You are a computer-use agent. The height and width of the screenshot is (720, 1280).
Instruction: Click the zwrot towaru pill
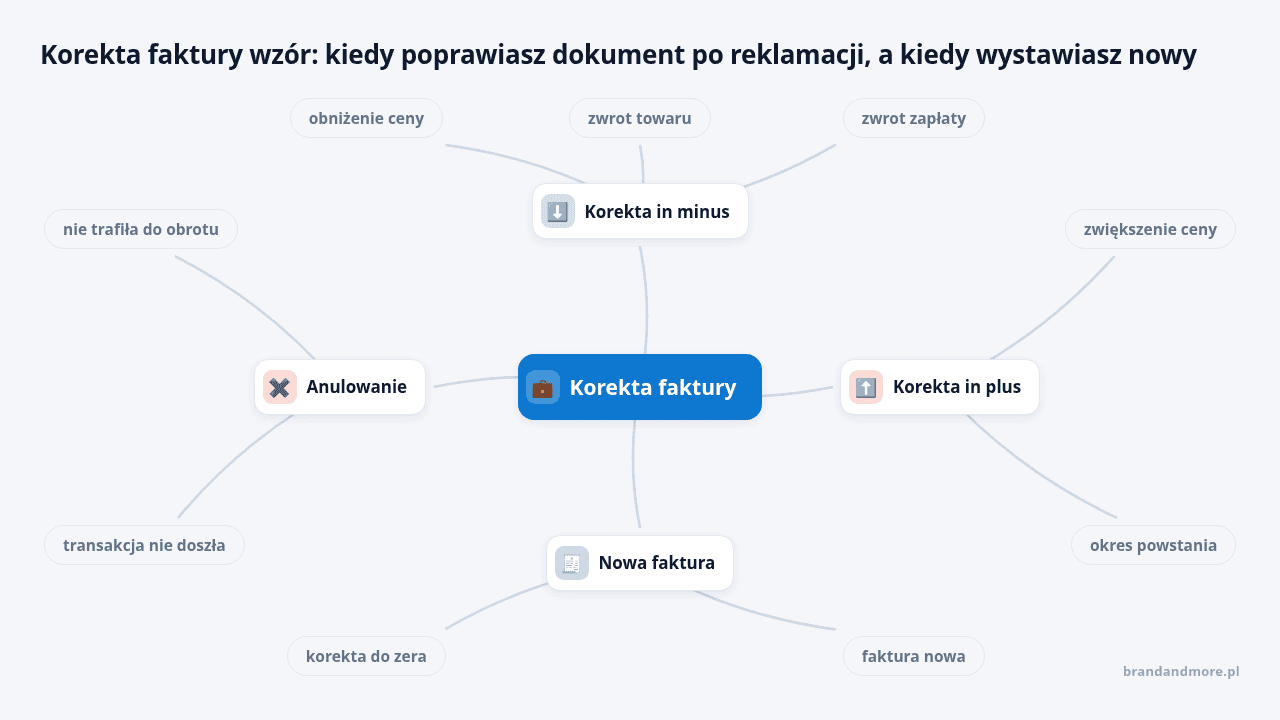[x=640, y=118]
